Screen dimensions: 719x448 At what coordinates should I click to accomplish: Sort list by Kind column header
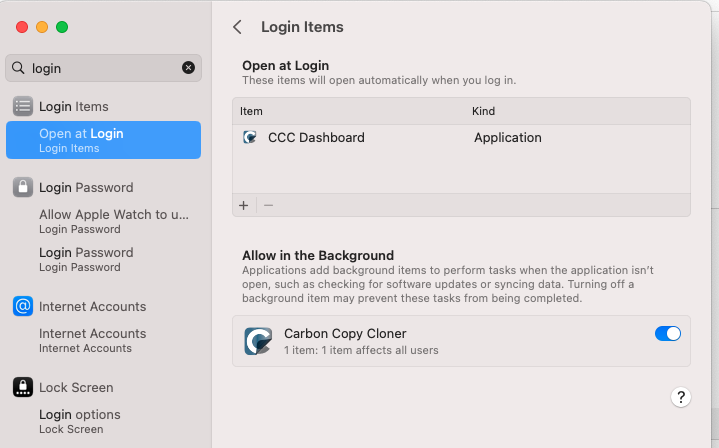tap(483, 111)
